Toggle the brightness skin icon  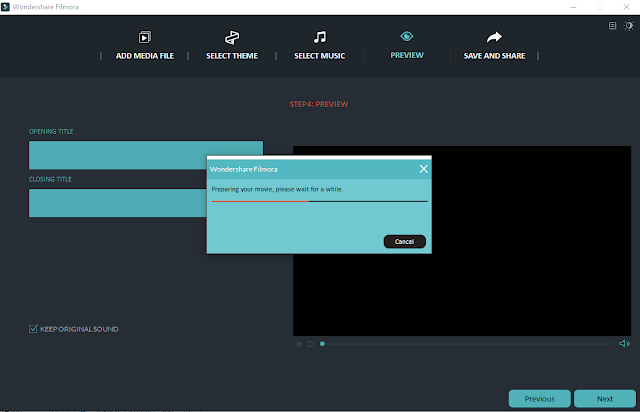click(x=629, y=26)
